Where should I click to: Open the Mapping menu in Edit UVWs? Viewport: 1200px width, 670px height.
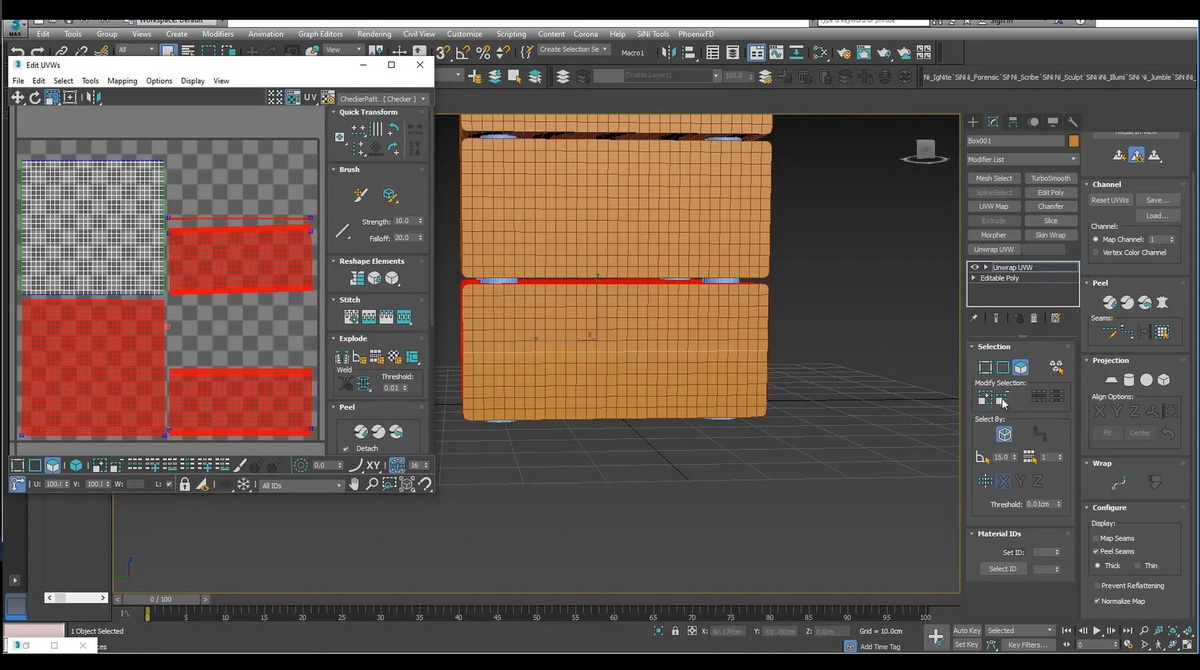122,81
